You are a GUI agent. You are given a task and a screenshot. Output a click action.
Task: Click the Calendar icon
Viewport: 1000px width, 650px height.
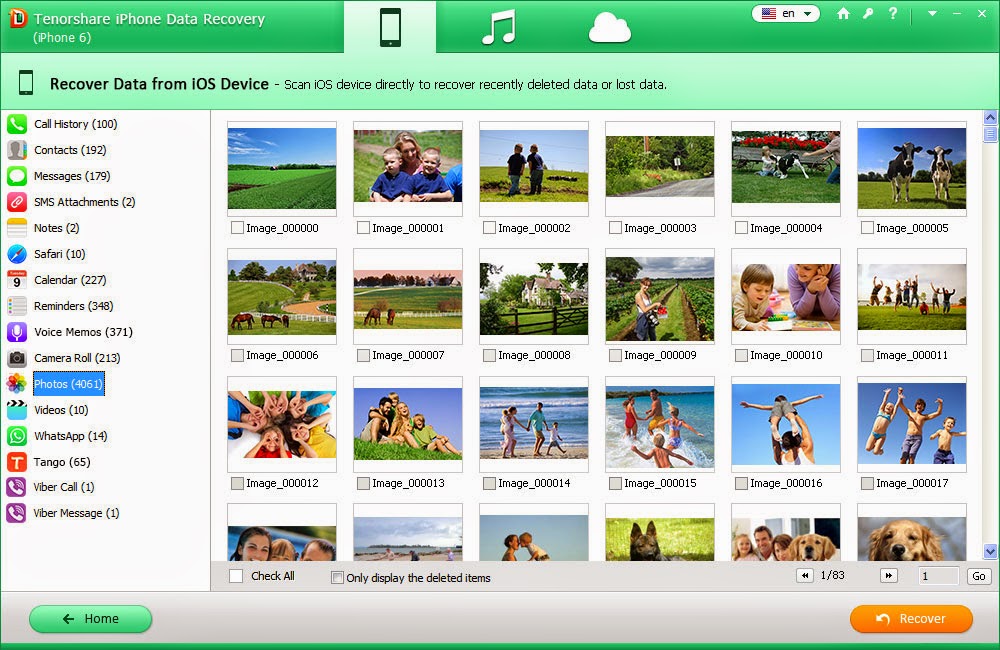point(17,280)
